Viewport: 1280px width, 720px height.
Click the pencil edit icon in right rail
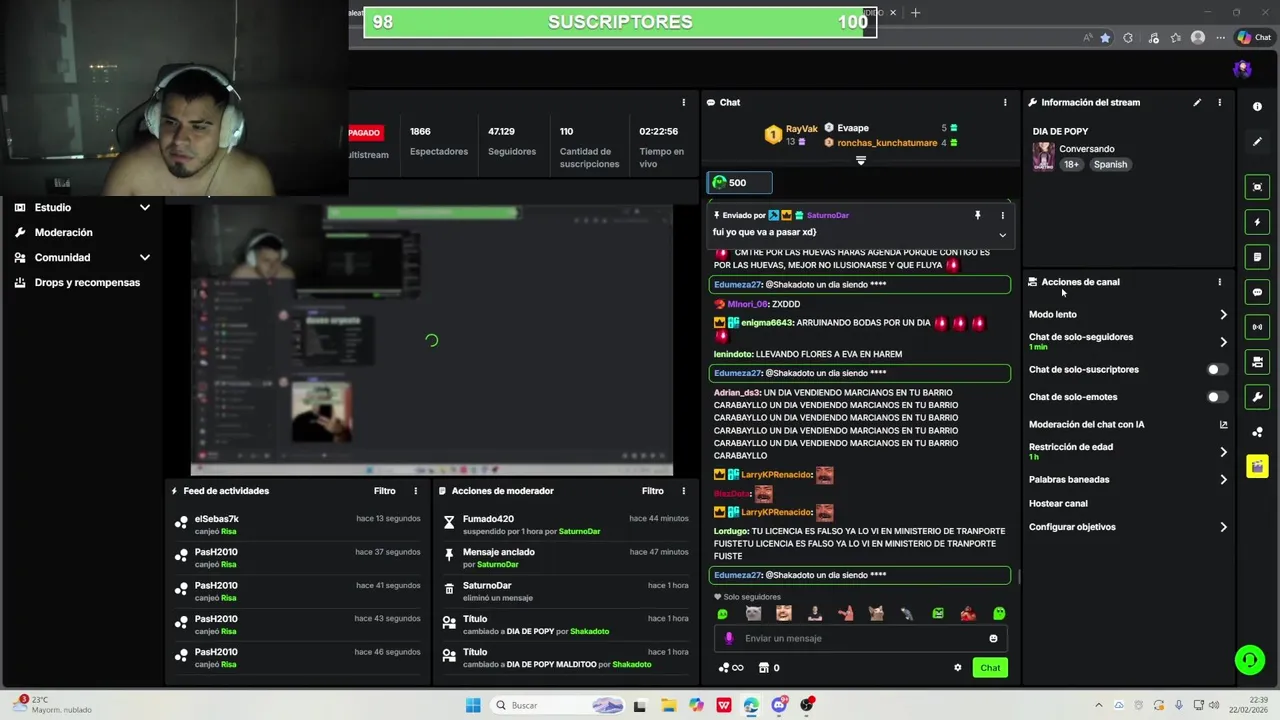1257,142
